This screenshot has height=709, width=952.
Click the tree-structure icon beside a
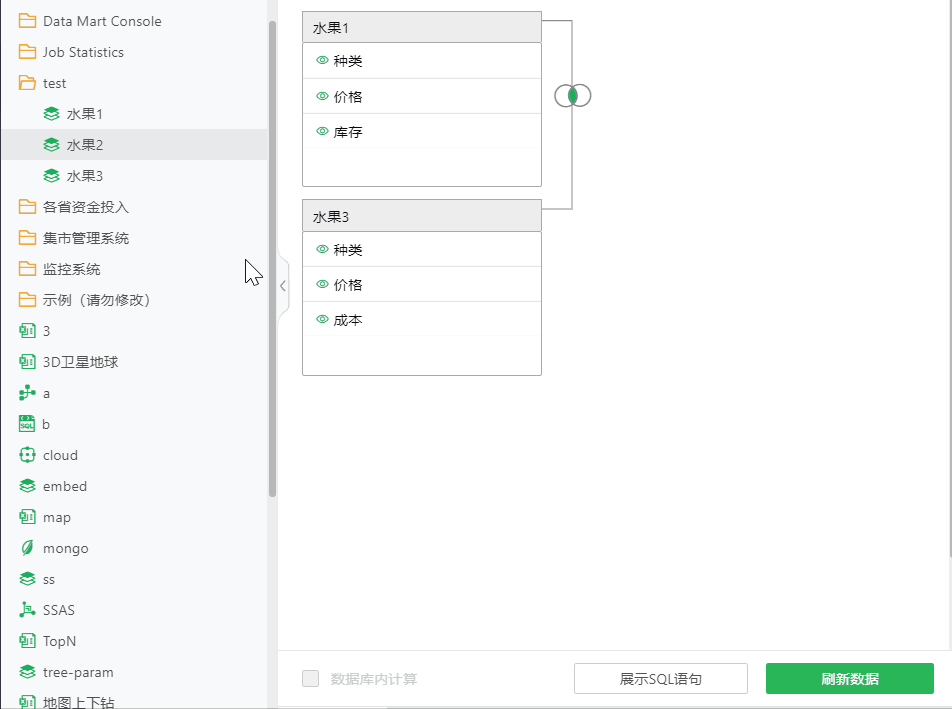pyautogui.click(x=27, y=393)
